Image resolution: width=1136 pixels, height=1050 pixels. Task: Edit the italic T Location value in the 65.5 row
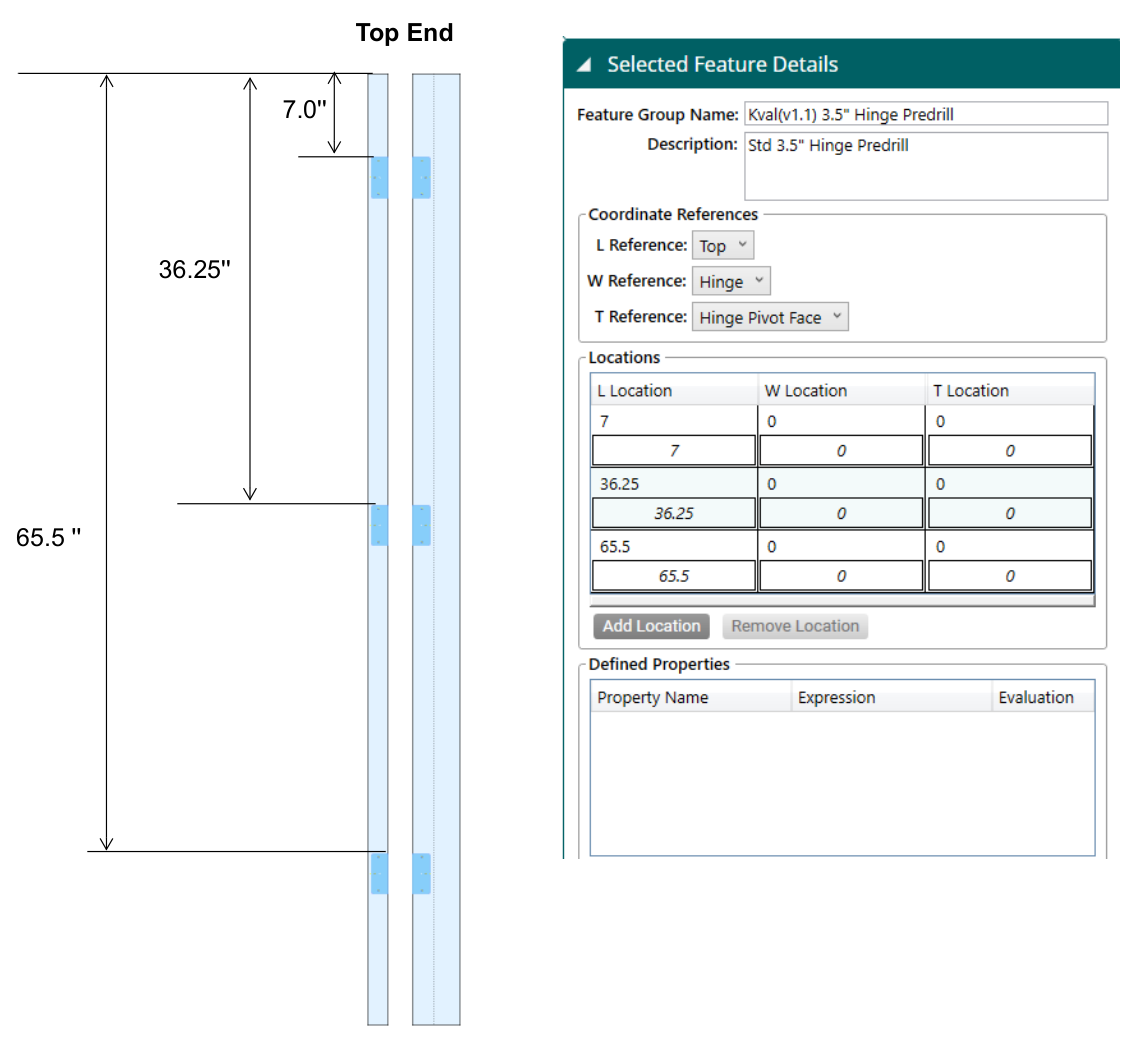1010,576
